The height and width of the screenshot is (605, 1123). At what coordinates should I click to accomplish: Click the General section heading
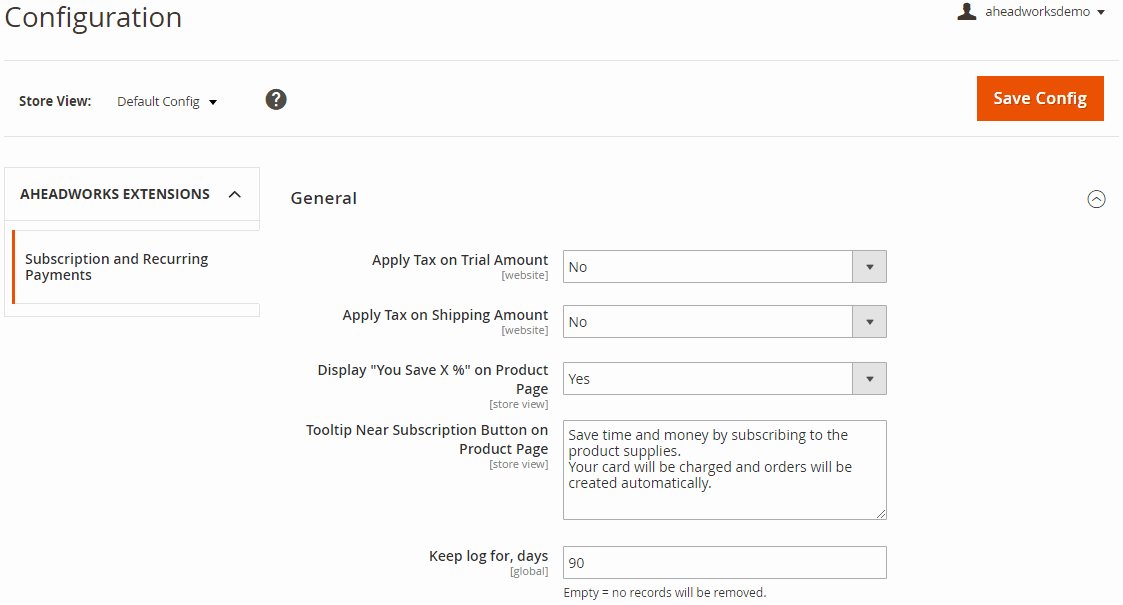[x=324, y=198]
